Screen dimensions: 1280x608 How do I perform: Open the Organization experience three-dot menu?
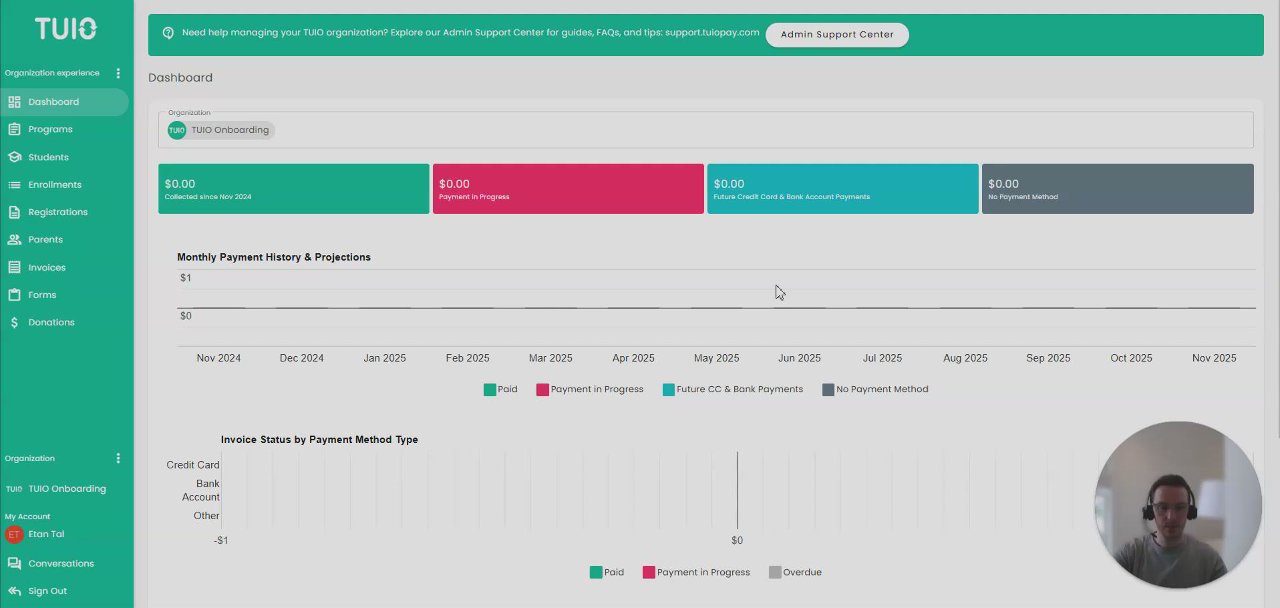click(118, 73)
